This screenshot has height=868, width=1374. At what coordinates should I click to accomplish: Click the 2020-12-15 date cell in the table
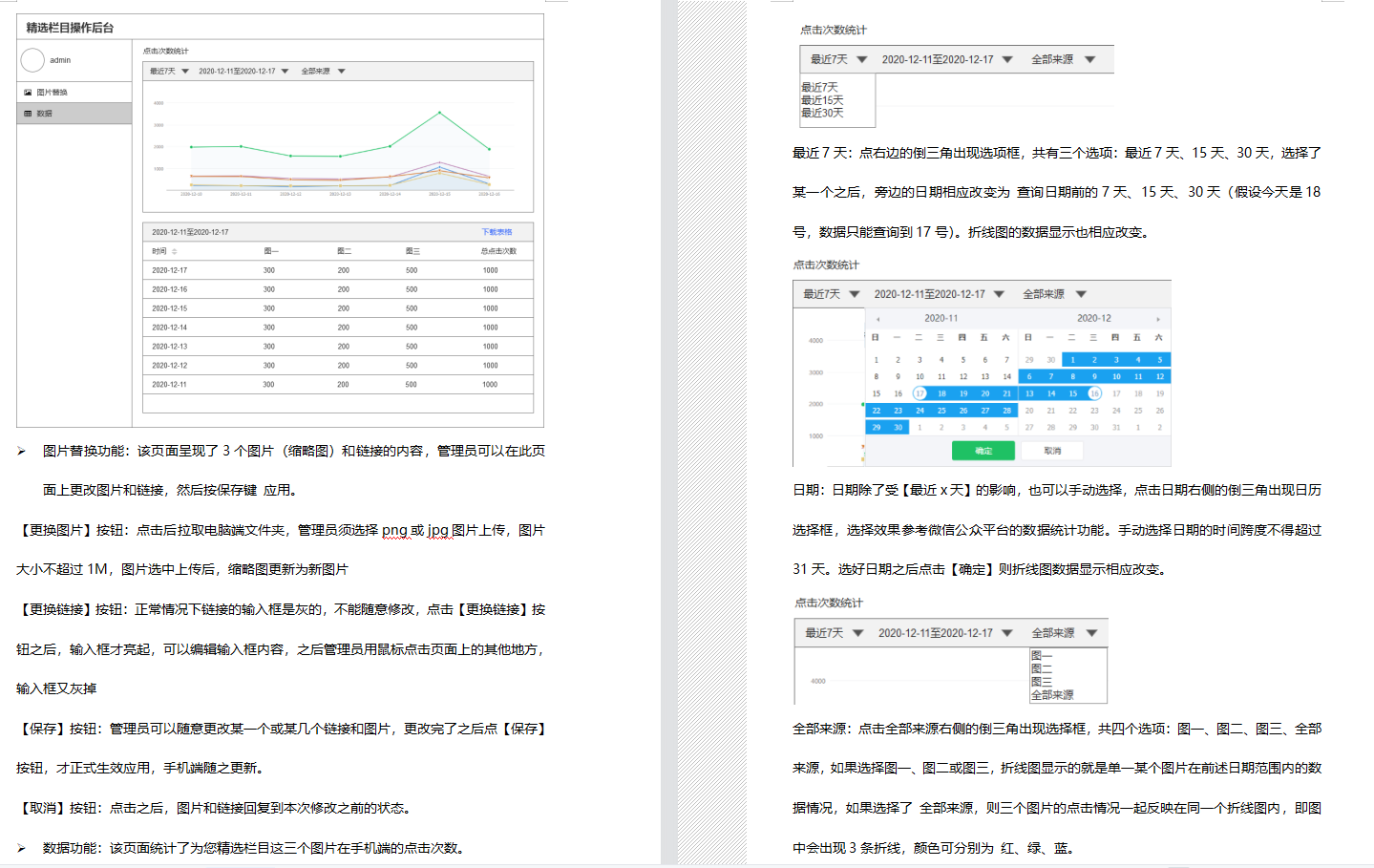(x=170, y=308)
